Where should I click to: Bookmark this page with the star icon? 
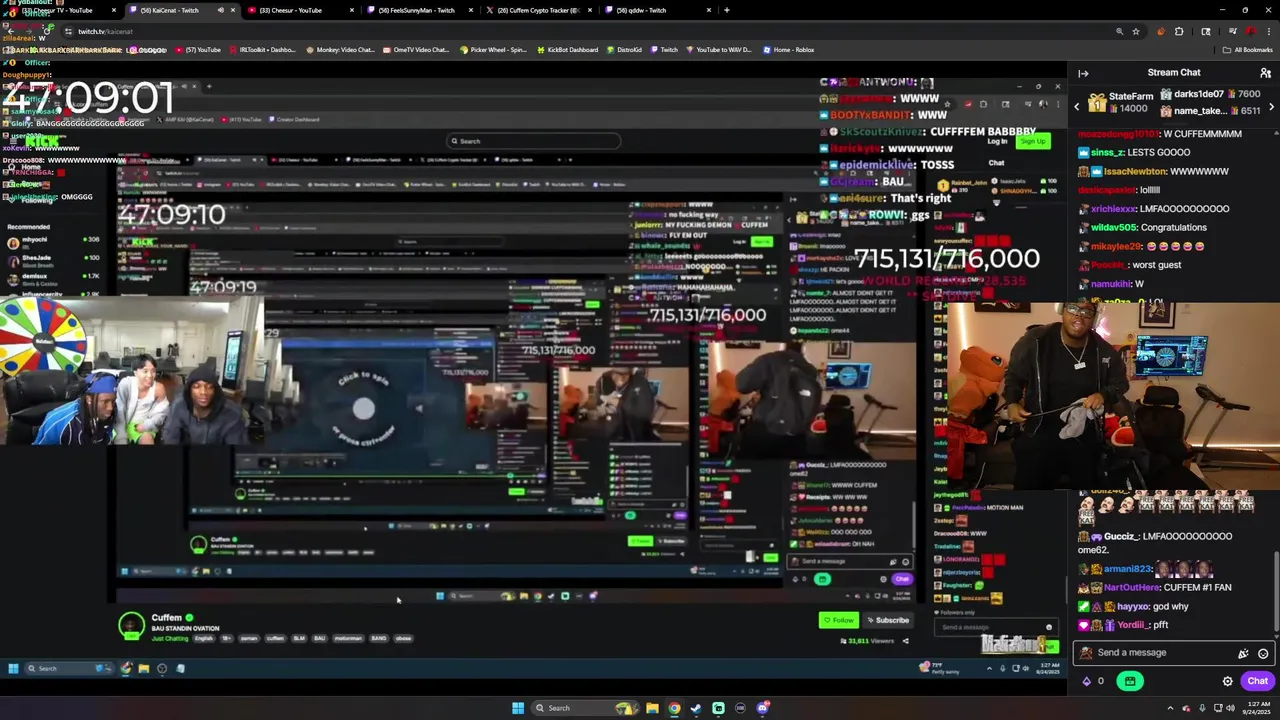point(1136,31)
